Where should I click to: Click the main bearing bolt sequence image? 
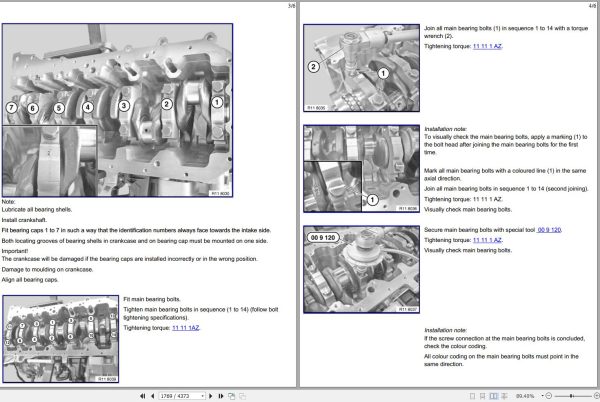[60, 339]
